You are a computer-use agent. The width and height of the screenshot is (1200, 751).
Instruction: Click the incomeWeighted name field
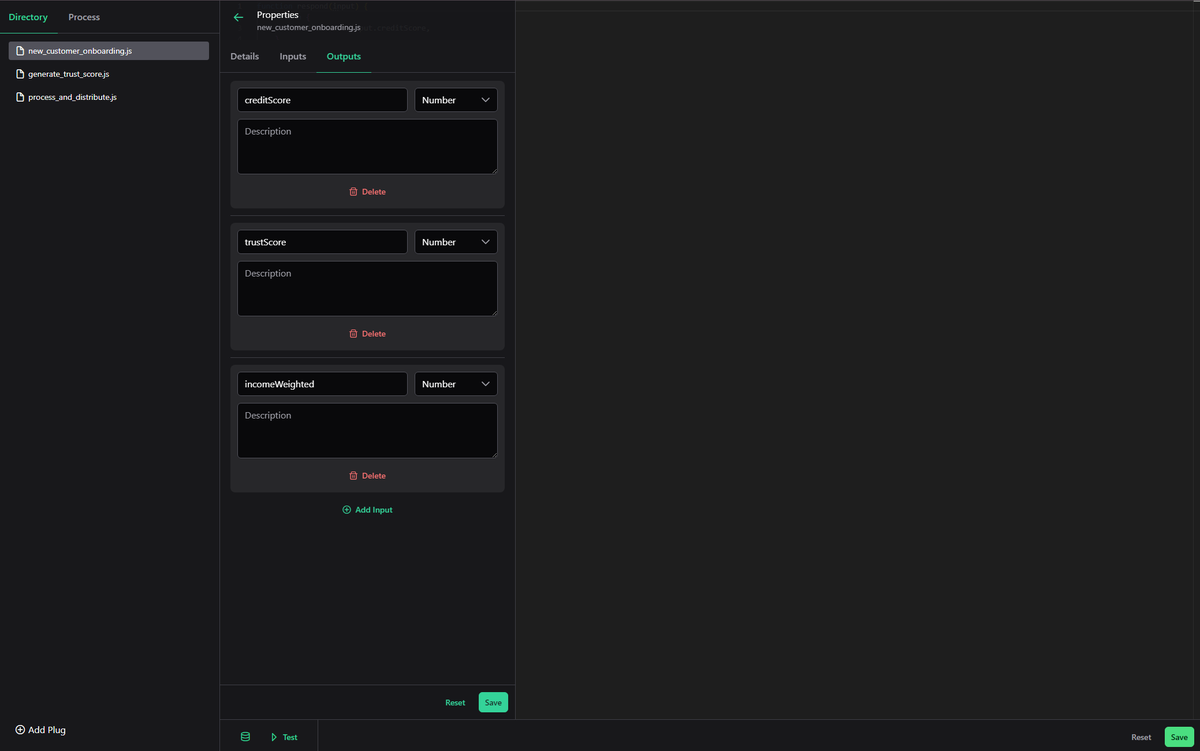click(x=322, y=384)
